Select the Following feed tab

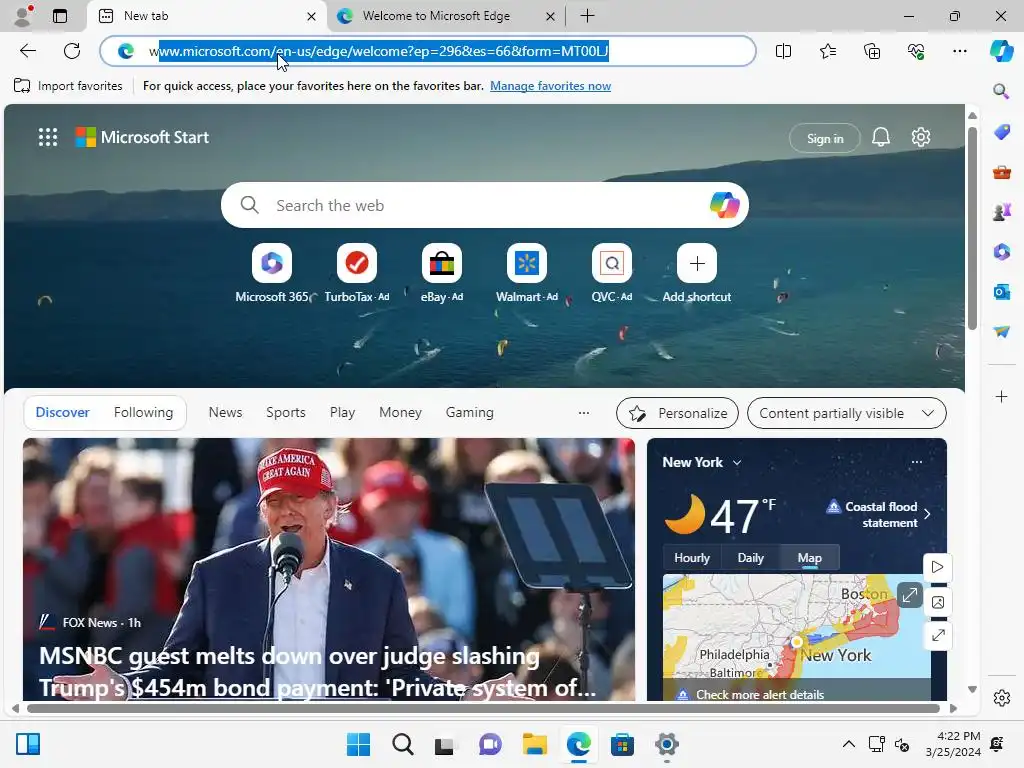pos(143,413)
